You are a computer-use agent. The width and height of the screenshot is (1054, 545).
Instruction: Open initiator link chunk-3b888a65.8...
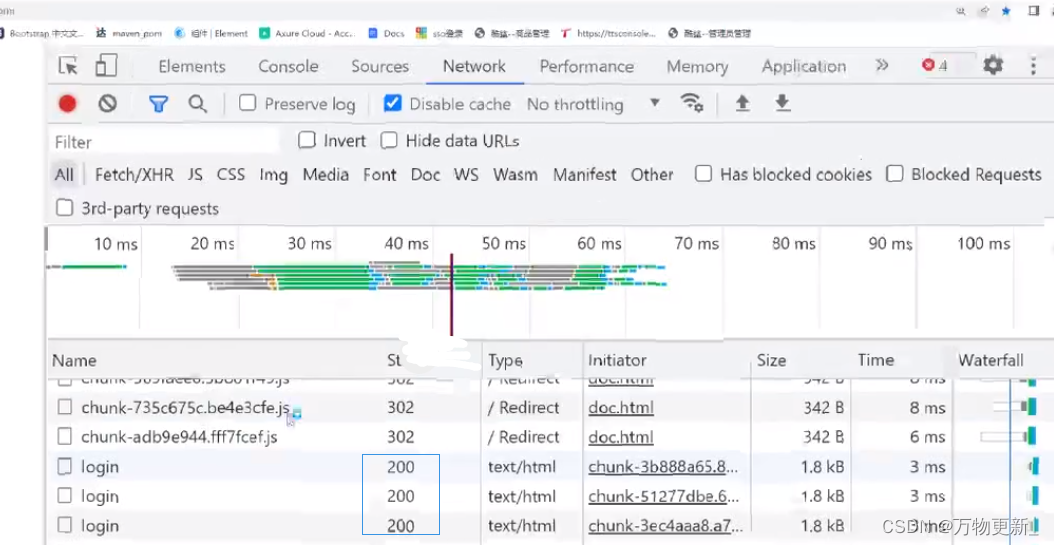(x=663, y=467)
